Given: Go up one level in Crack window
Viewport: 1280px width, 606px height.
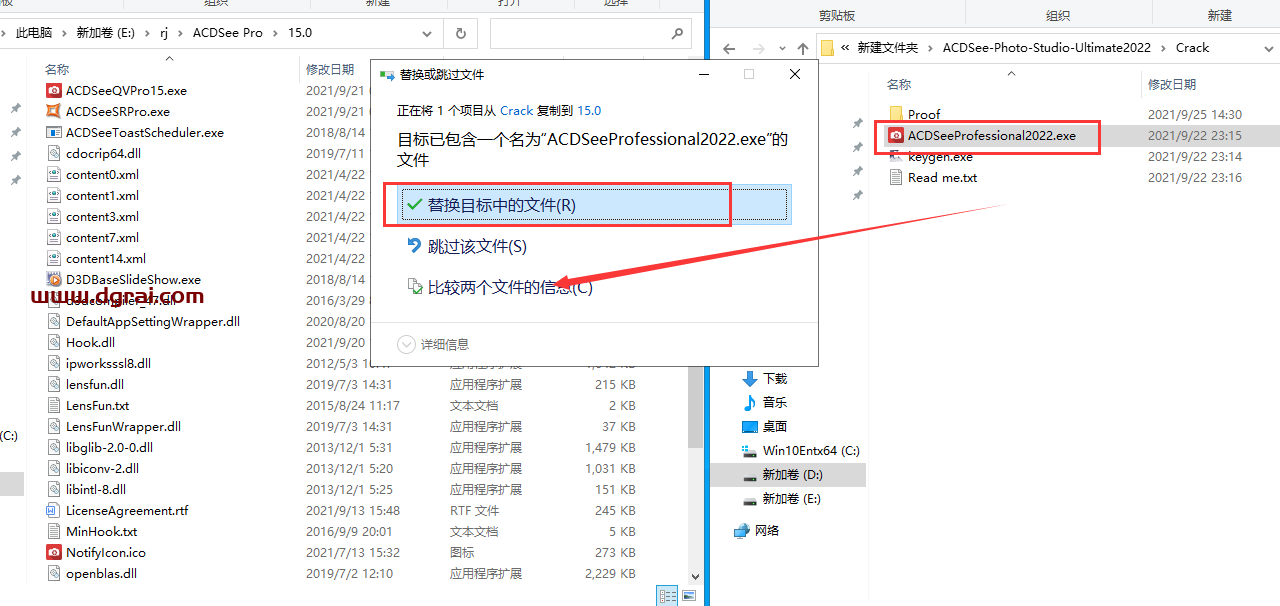Looking at the screenshot, I should tap(802, 48).
